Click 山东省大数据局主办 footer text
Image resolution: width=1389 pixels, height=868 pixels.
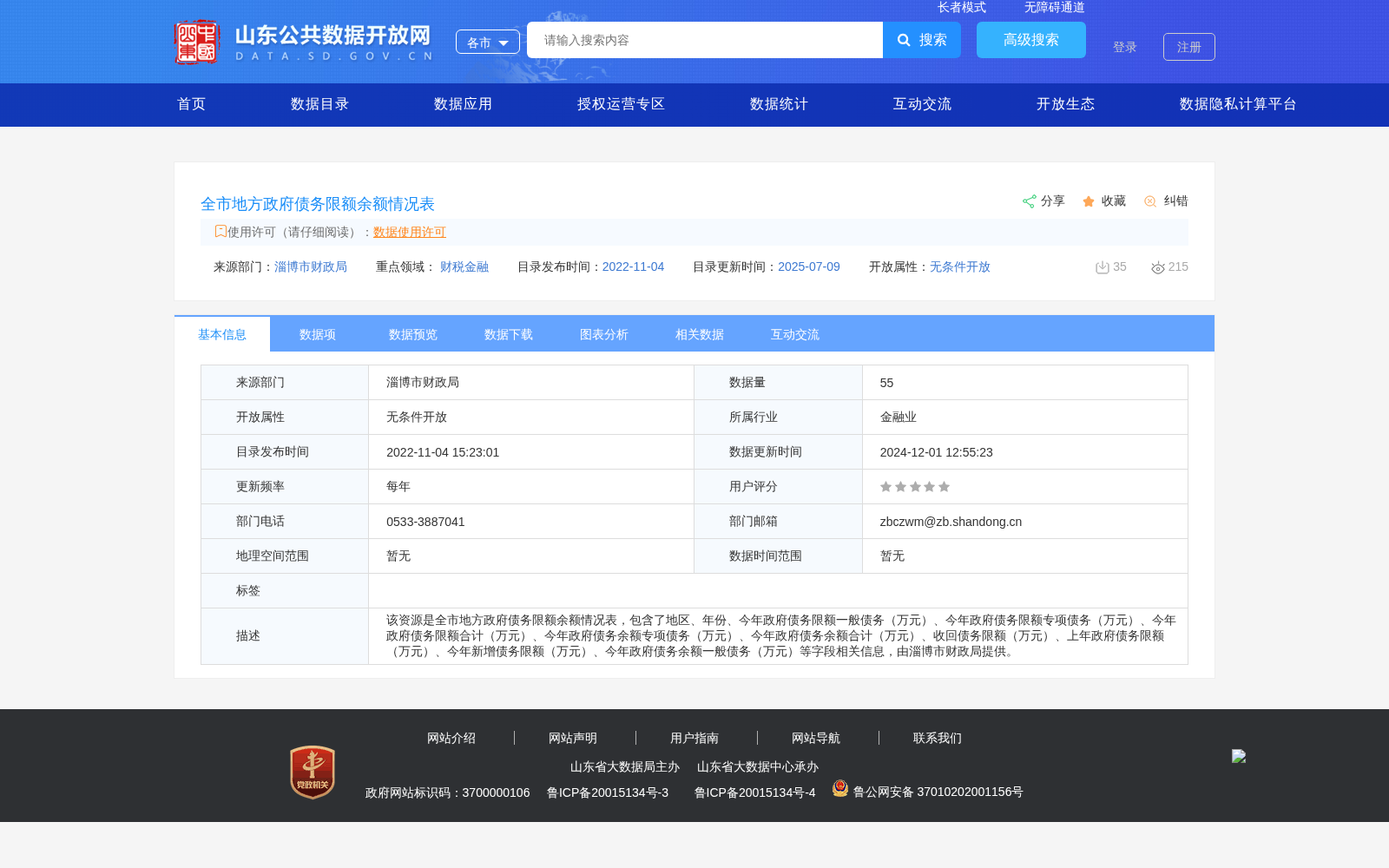coord(625,766)
